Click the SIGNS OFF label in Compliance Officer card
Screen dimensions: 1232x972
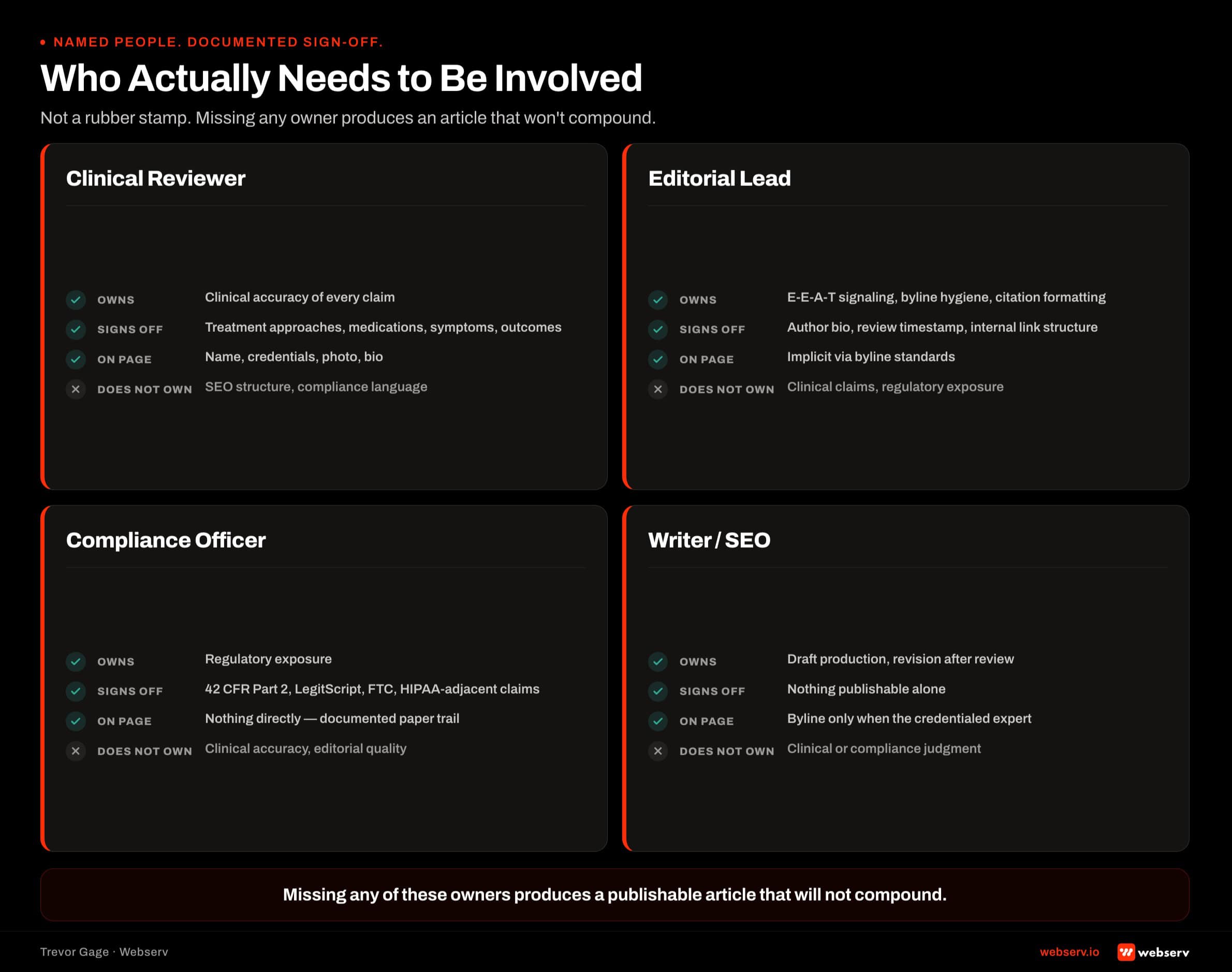click(130, 691)
